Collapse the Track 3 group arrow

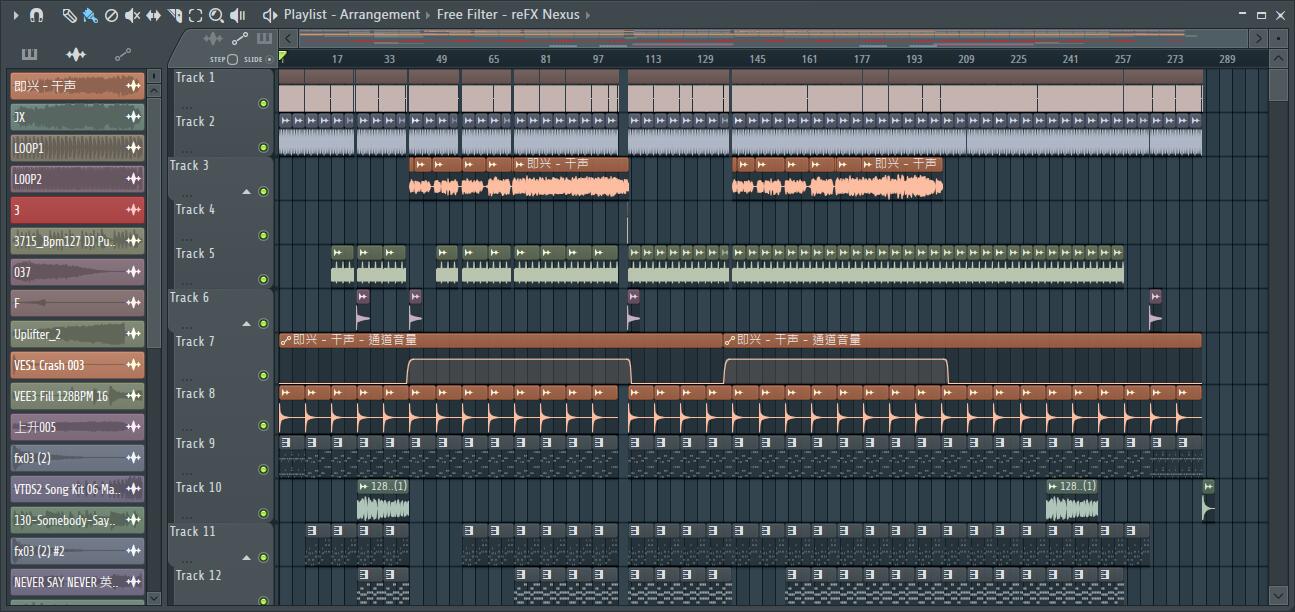click(247, 192)
